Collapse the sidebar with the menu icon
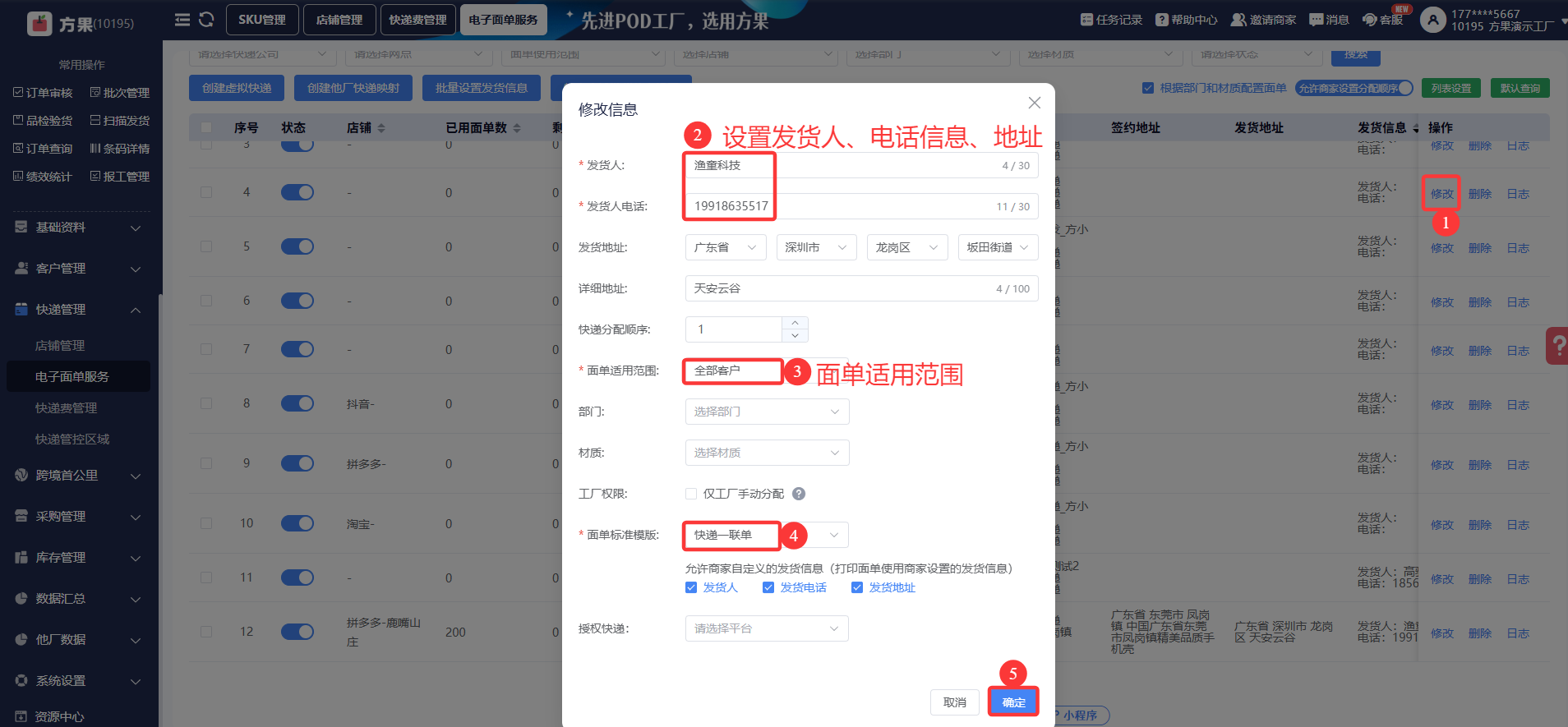 pos(182,20)
